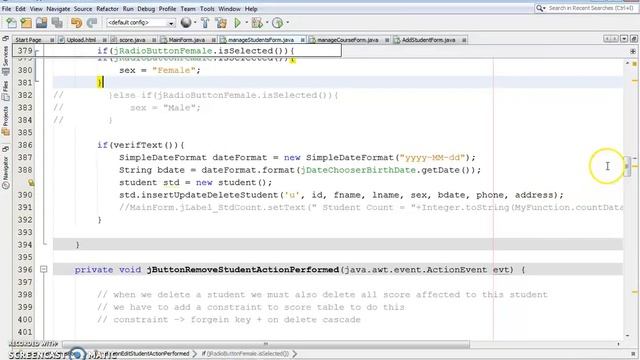This screenshot has height=360, width=640.
Task: Click the vertical scrollbar up arrow
Action: (627, 63)
